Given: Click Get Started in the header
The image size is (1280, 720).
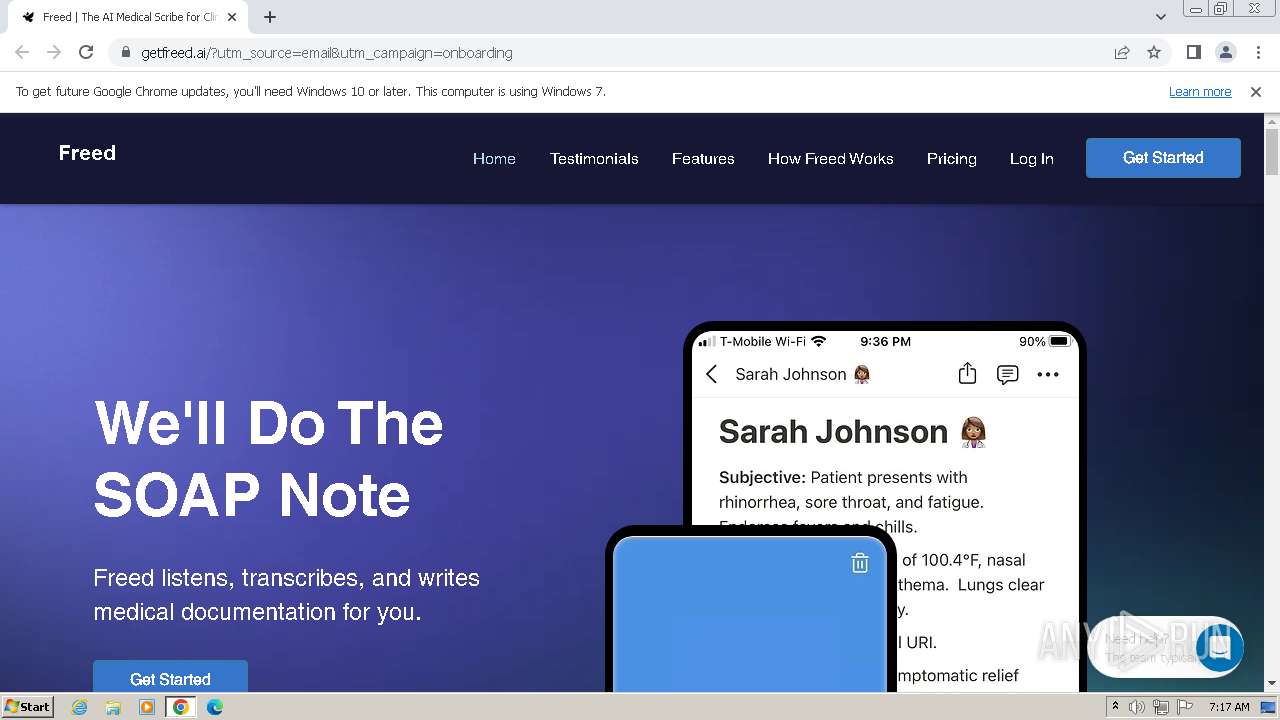Looking at the screenshot, I should pos(1163,158).
